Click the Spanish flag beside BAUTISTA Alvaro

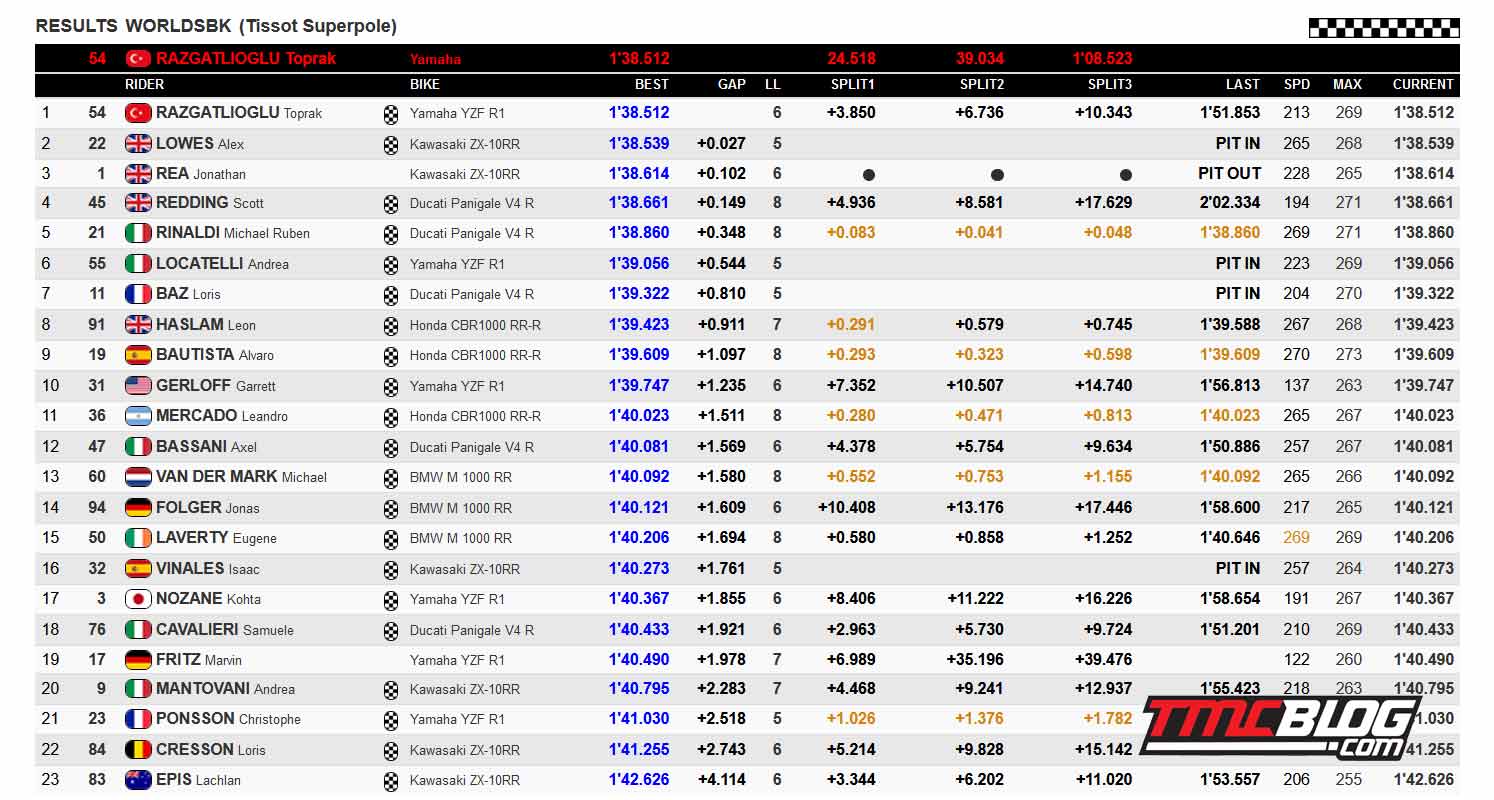[138, 355]
